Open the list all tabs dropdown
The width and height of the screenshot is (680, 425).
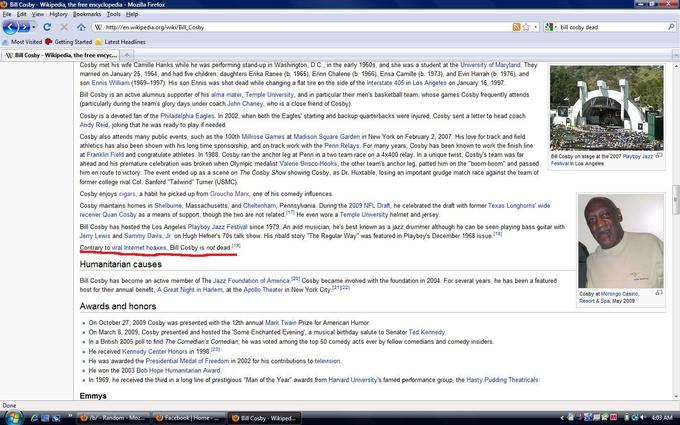[x=676, y=55]
